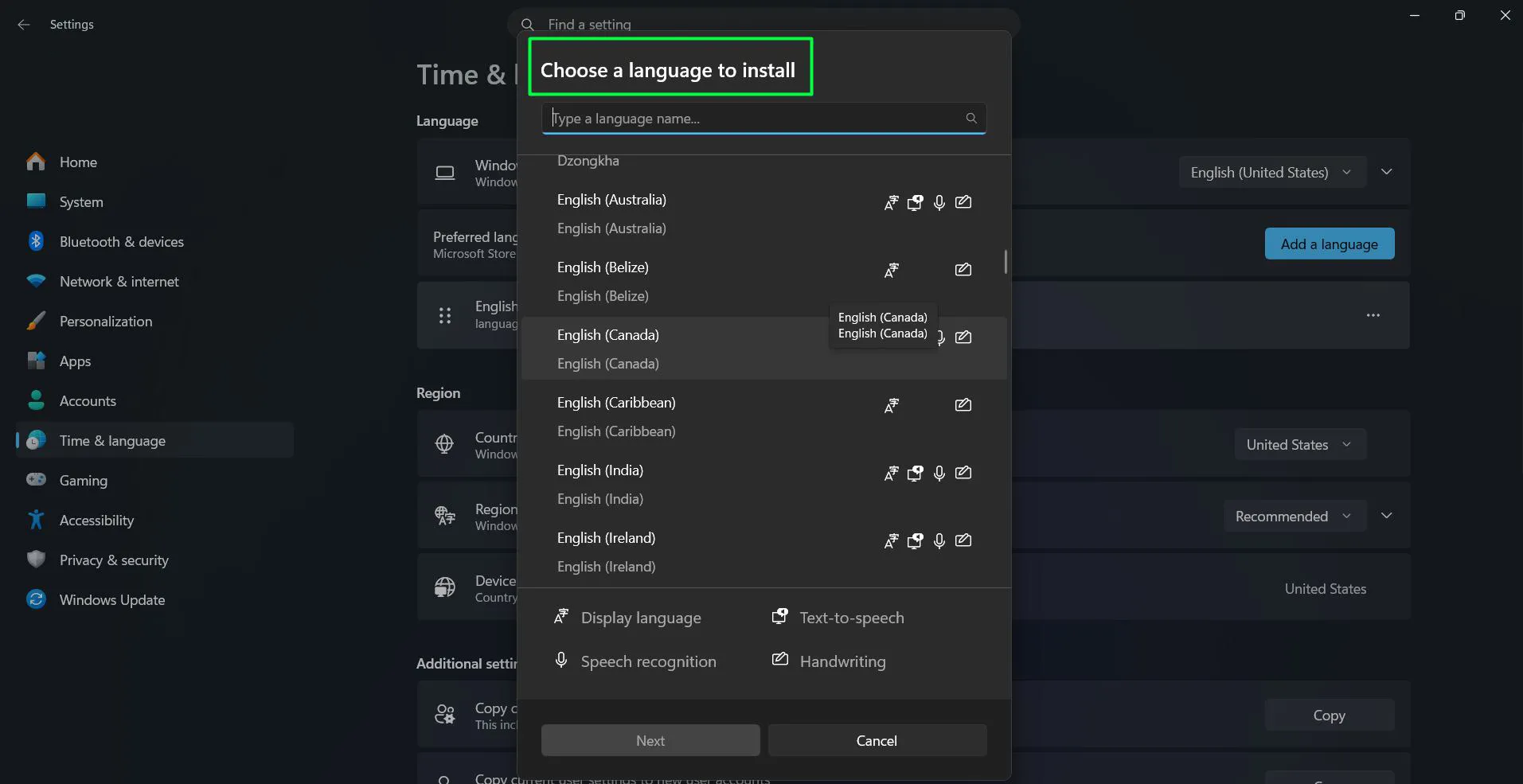The image size is (1523, 784).
Task: Click the Next button
Action: coord(650,740)
